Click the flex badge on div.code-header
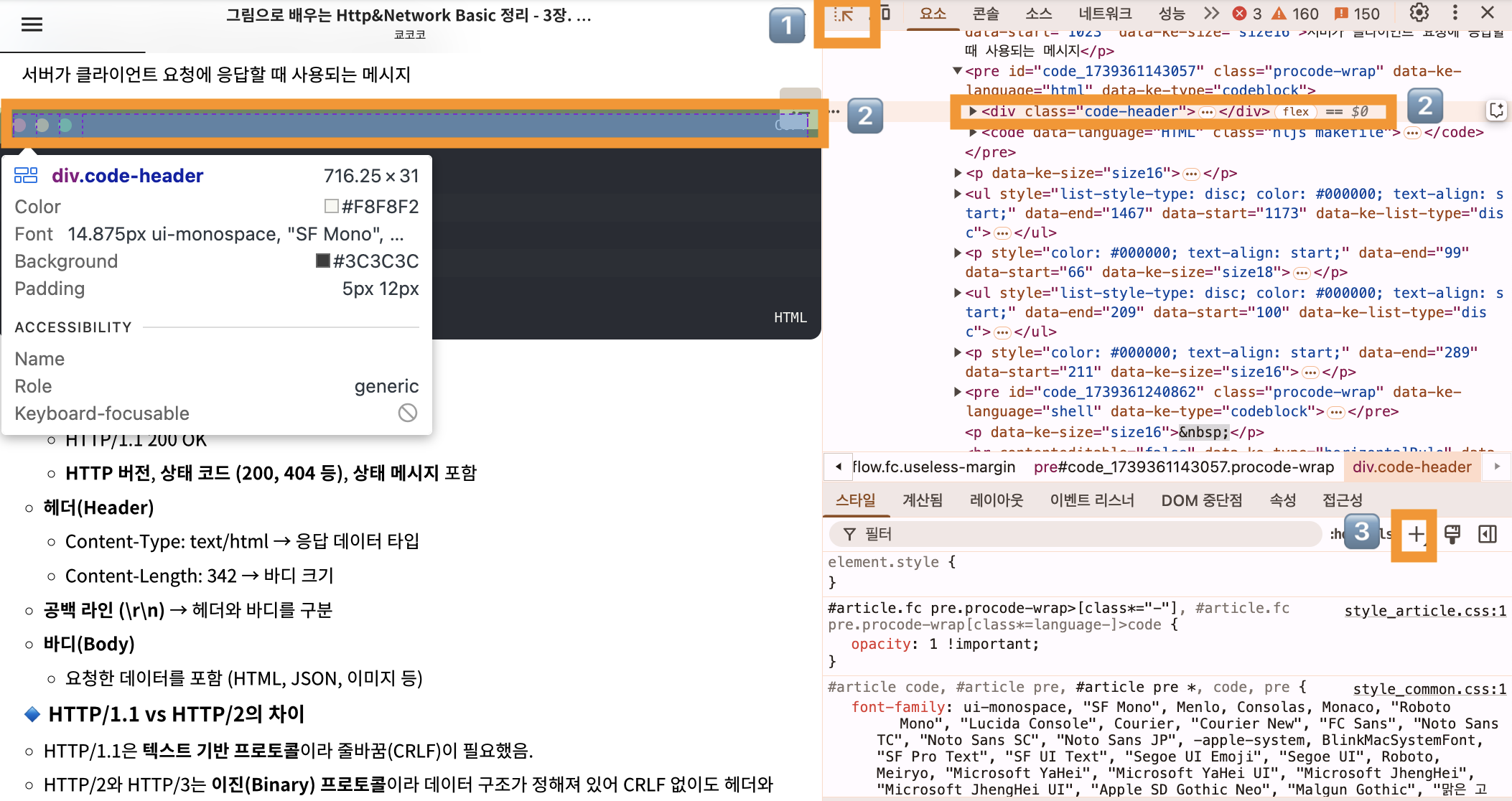 click(1296, 111)
